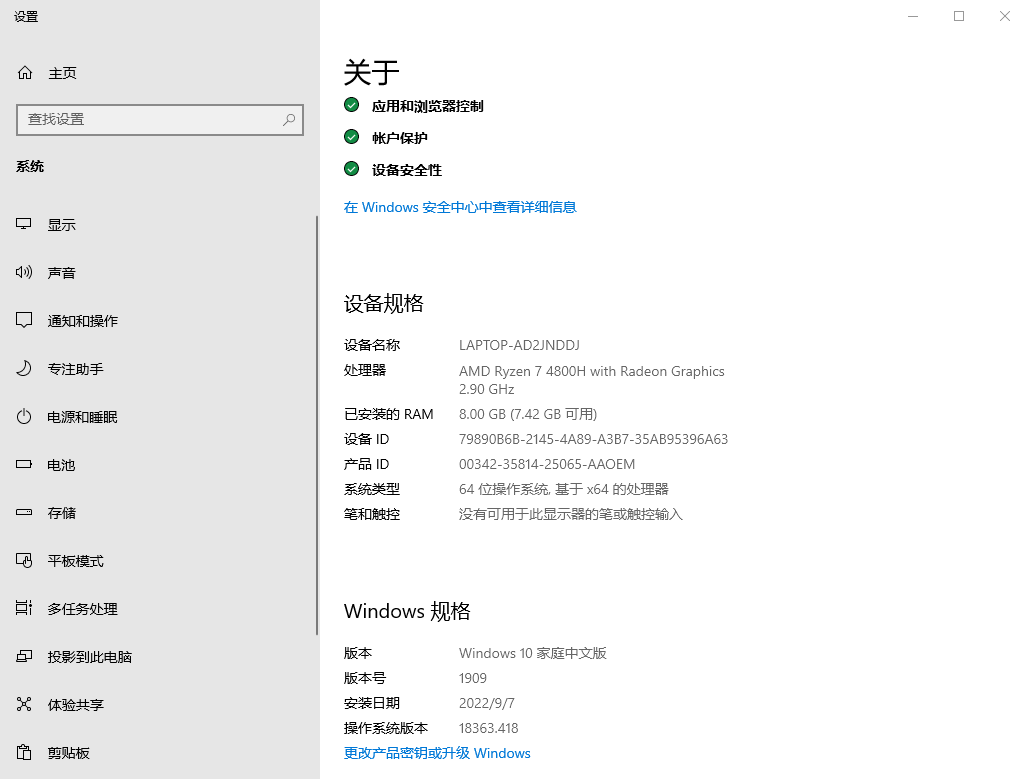Click the Storage drive icon
1028x779 pixels.
click(x=24, y=512)
